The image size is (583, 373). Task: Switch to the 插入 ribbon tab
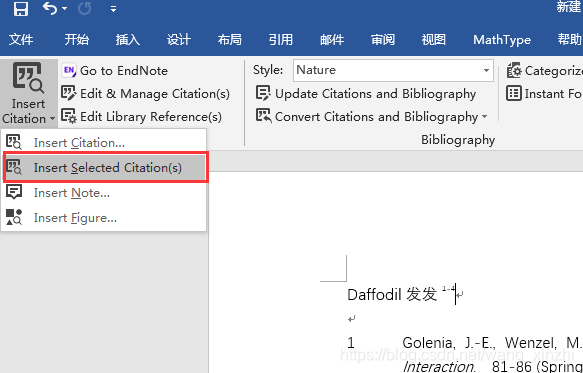(128, 39)
